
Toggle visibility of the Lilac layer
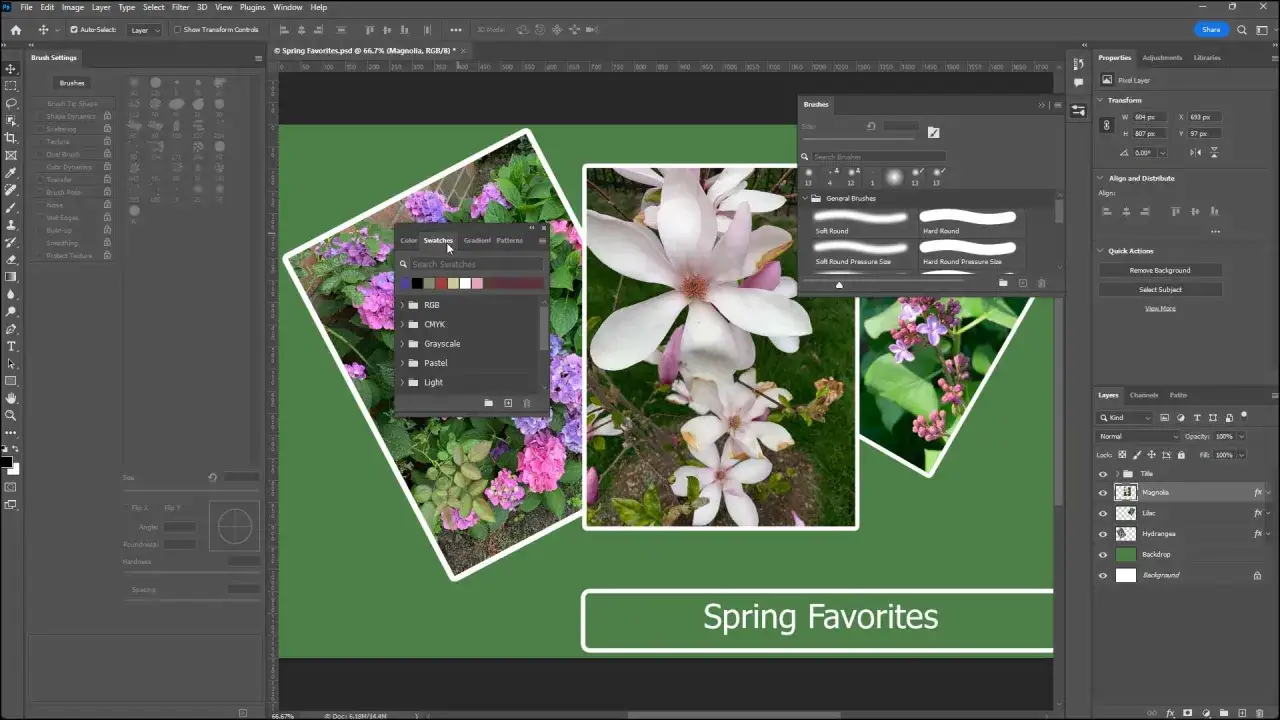[1103, 513]
